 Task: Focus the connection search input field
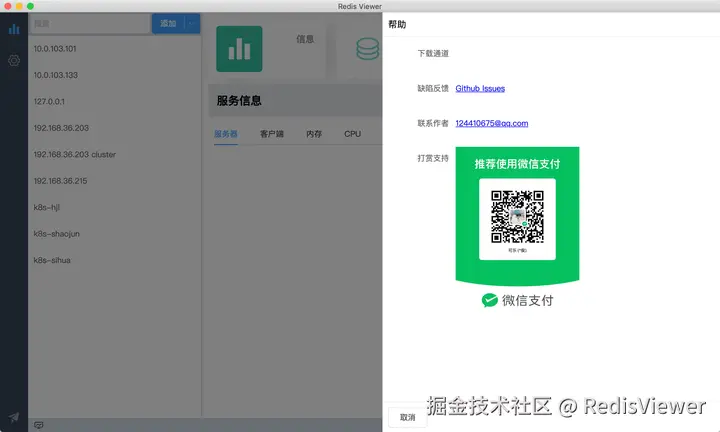pos(90,23)
